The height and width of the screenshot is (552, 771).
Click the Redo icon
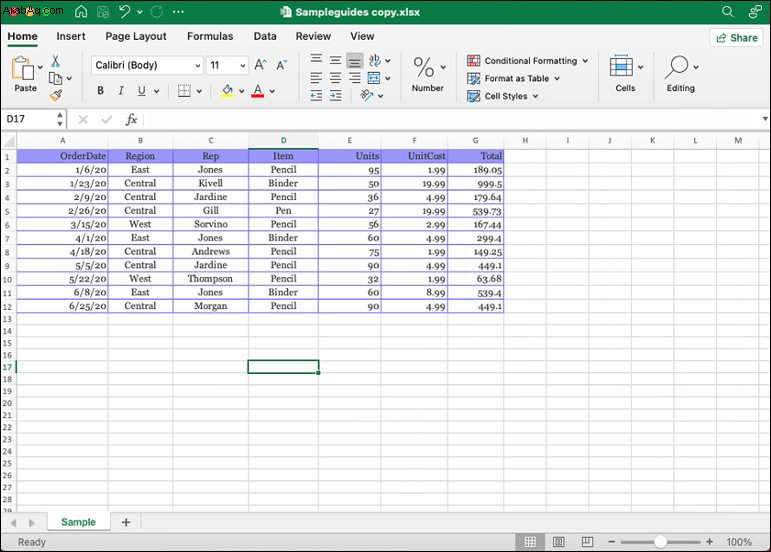tap(157, 11)
